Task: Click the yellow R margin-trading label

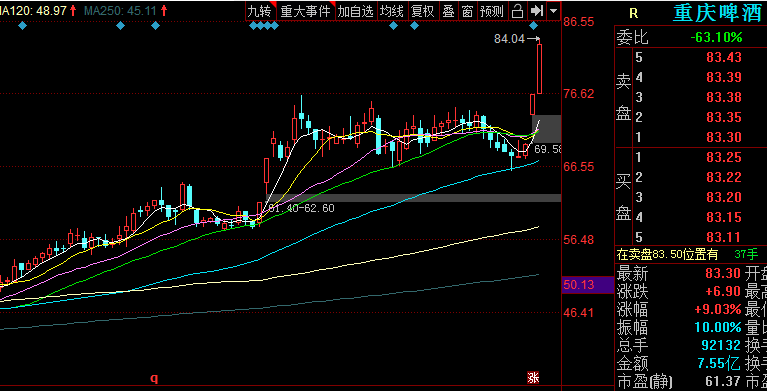Action: [x=633, y=14]
